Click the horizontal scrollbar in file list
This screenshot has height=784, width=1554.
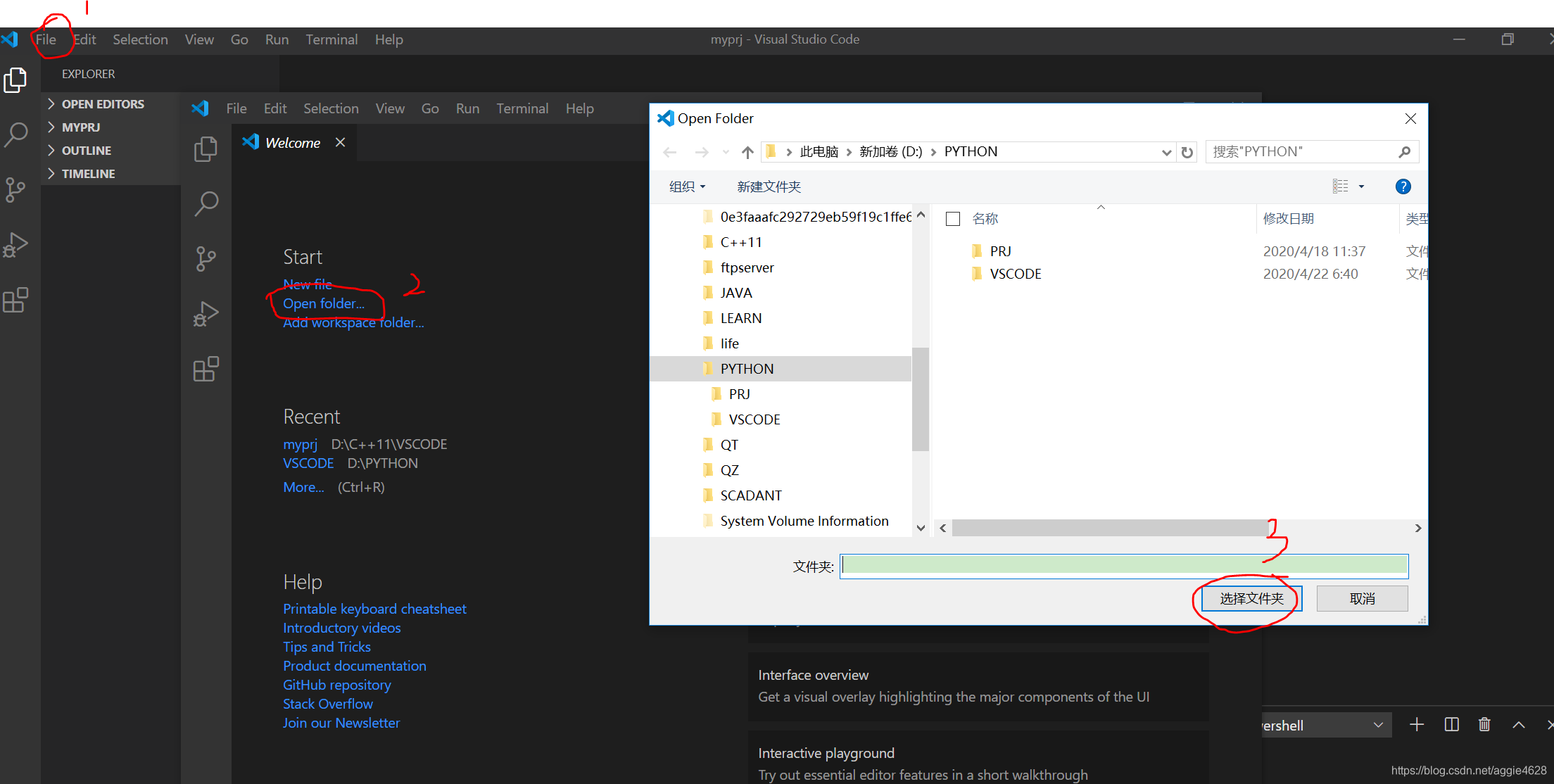1109,528
